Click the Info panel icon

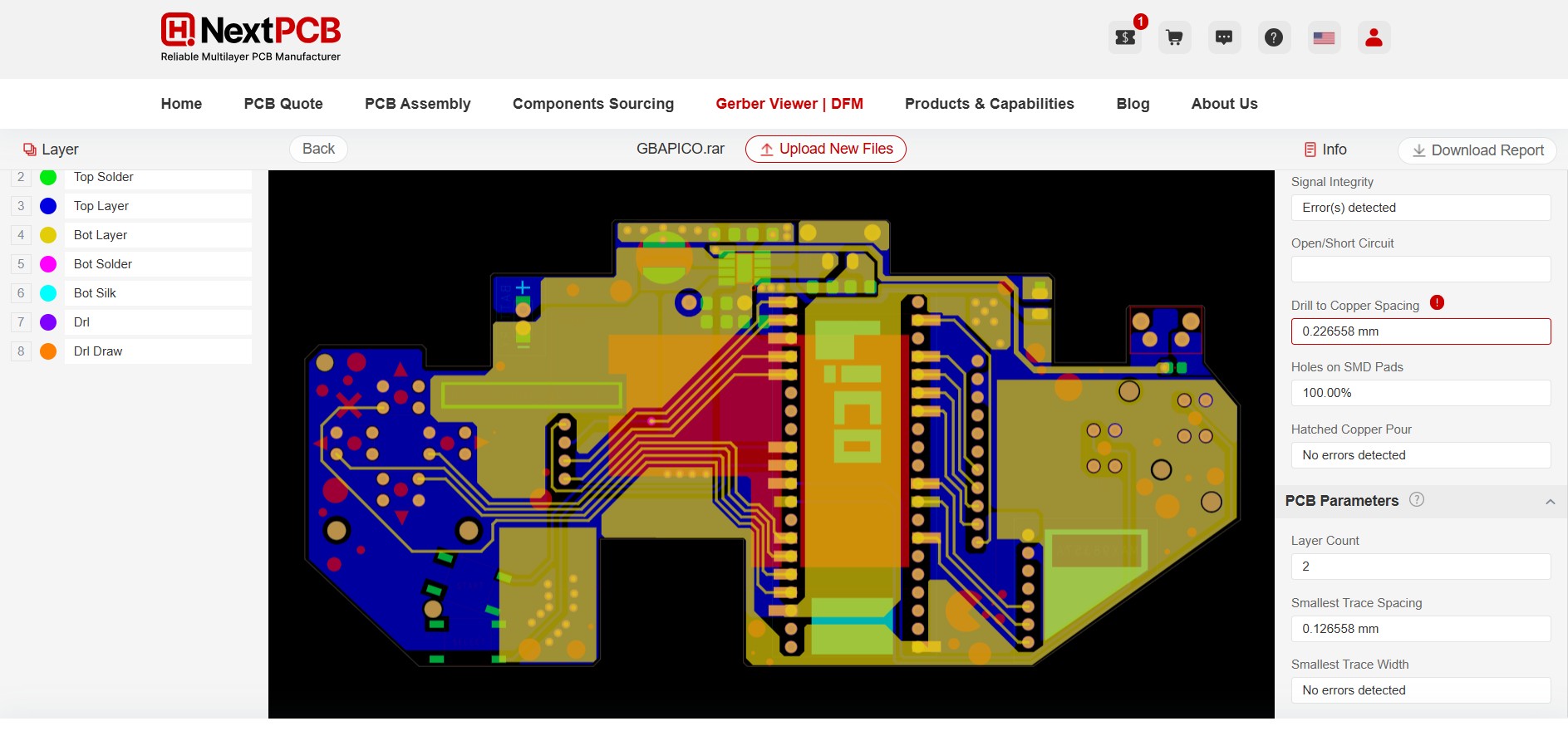1310,150
